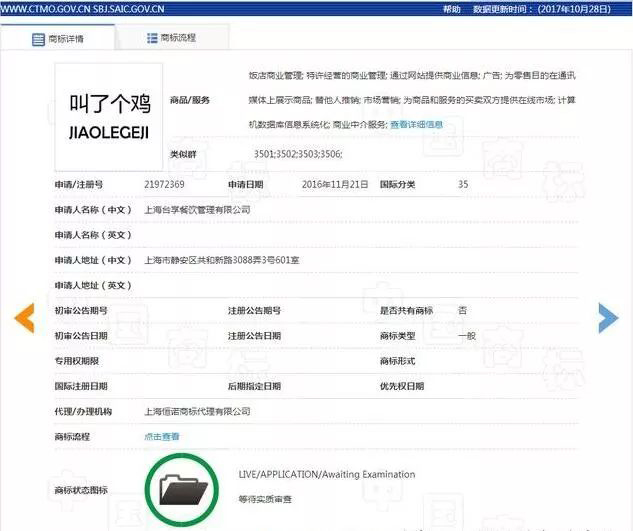Image resolution: width=633 pixels, height=531 pixels.
Task: Open 查看详细信息 link for goods/services
Action: (417, 125)
